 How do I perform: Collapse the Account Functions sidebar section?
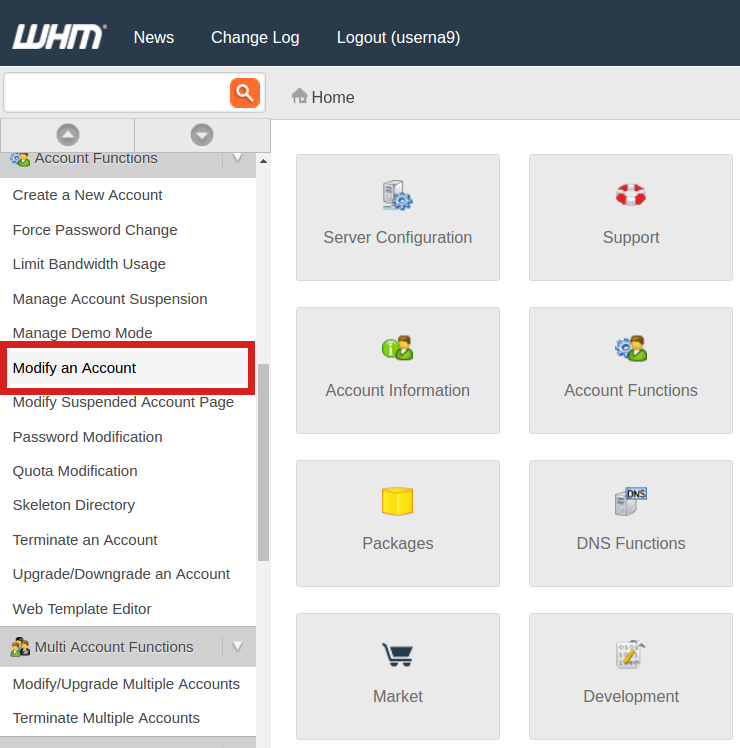pos(238,159)
